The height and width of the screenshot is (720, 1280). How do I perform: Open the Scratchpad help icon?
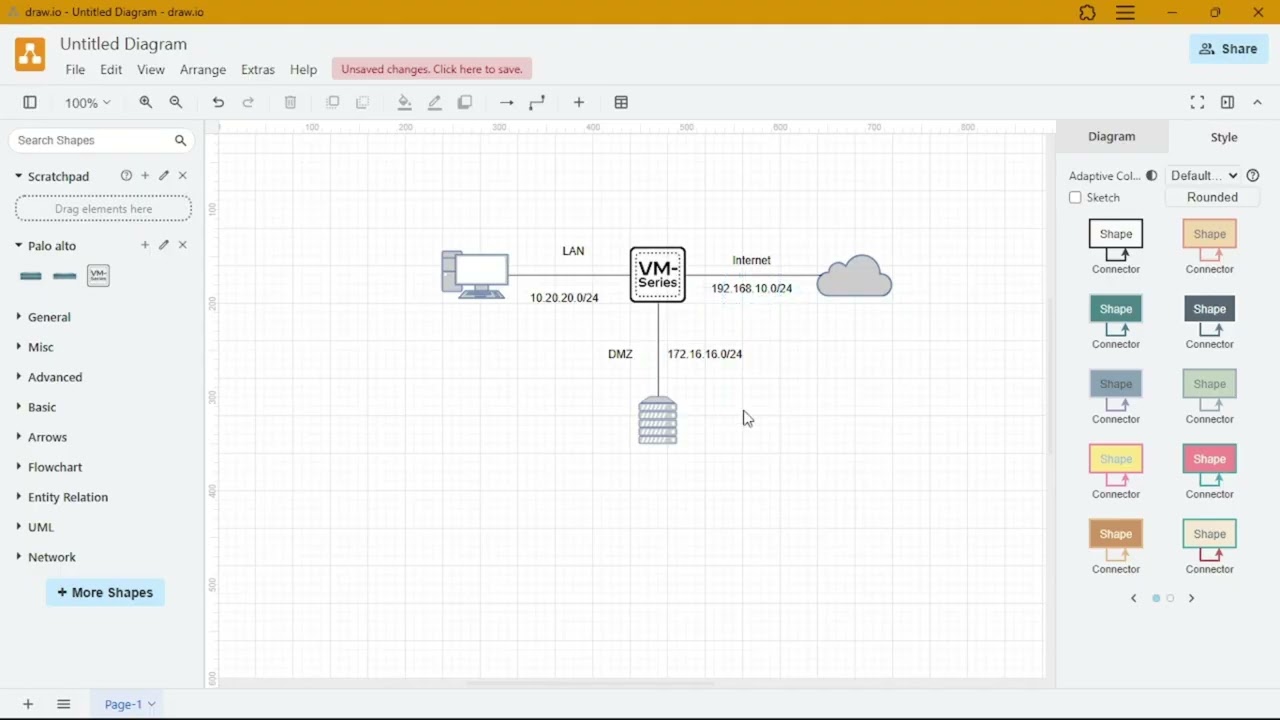(126, 175)
